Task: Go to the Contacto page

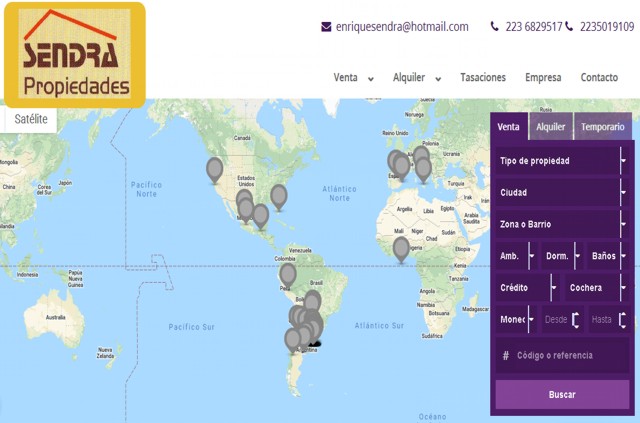Action: coord(599,78)
